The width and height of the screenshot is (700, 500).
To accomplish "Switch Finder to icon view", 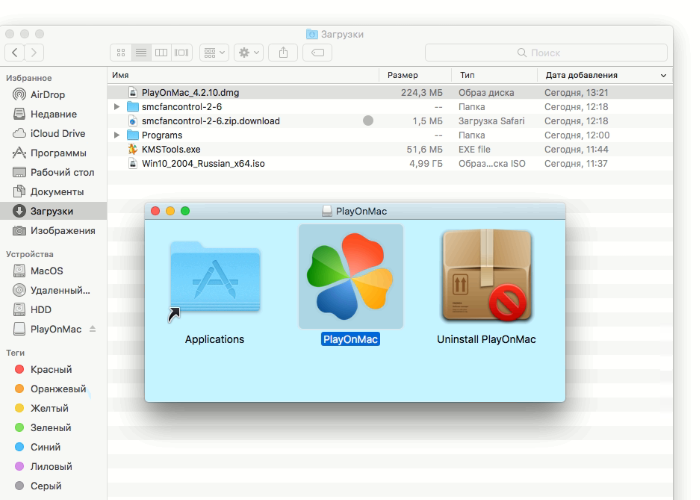I will 121,53.
